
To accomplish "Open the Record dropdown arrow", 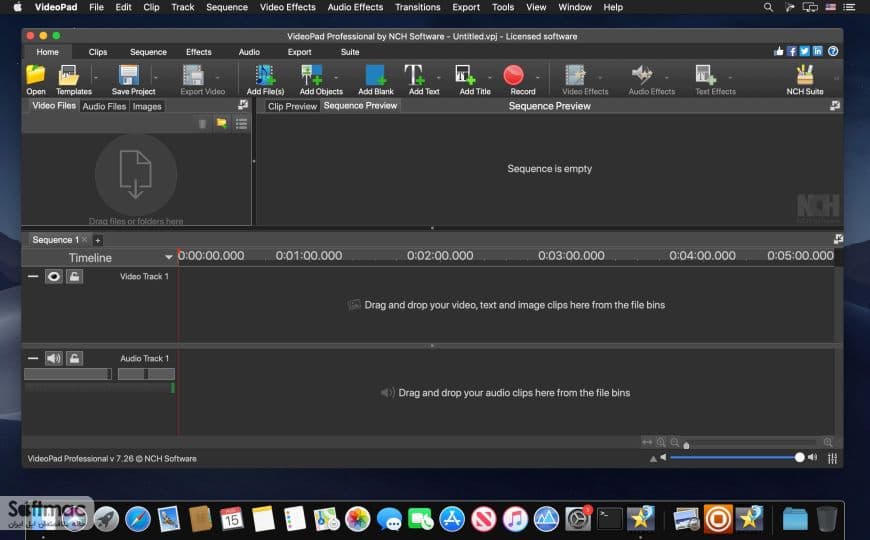I will click(538, 77).
